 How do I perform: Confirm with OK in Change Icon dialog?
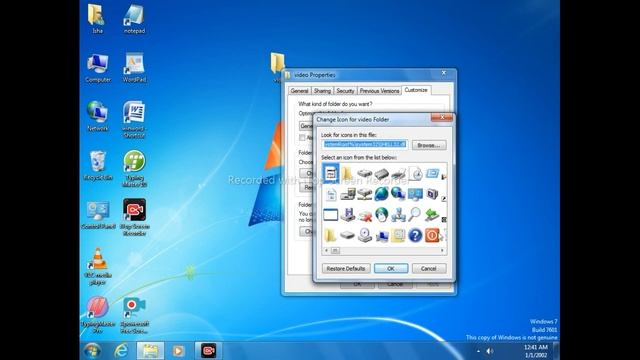pos(391,269)
